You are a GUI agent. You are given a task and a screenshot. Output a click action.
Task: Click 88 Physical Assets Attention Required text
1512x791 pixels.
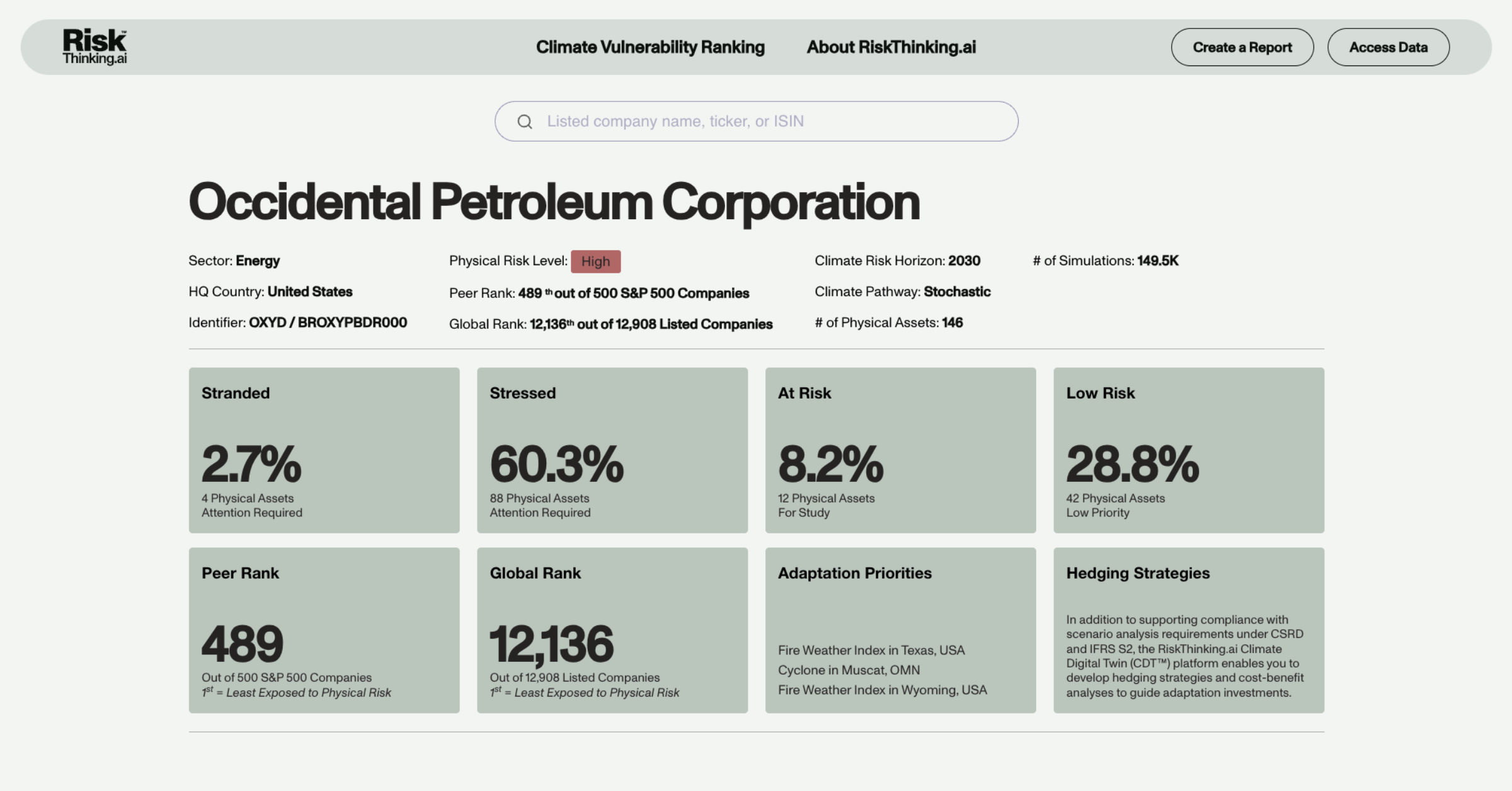[540, 505]
